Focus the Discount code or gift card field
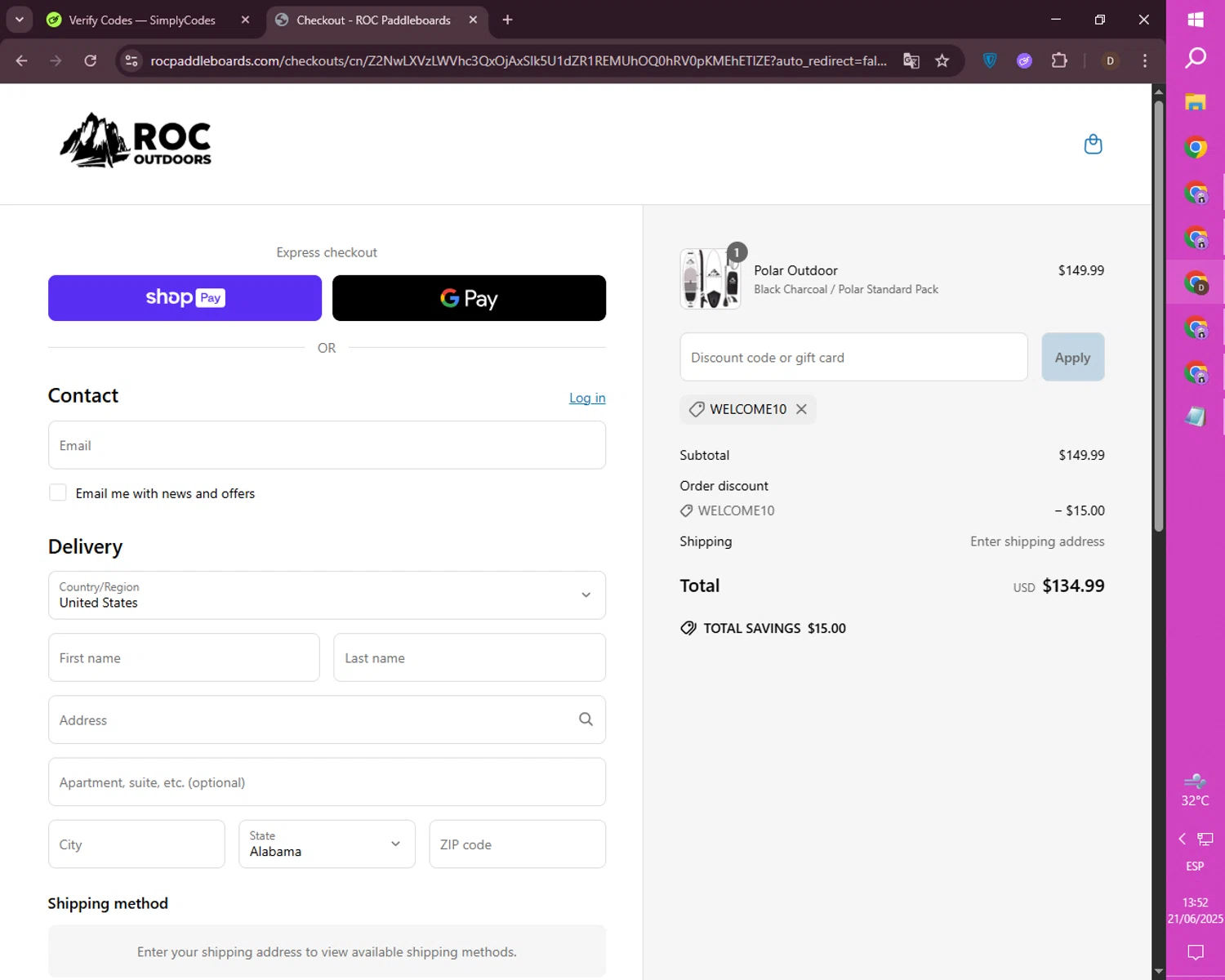The height and width of the screenshot is (980, 1225). coord(853,357)
